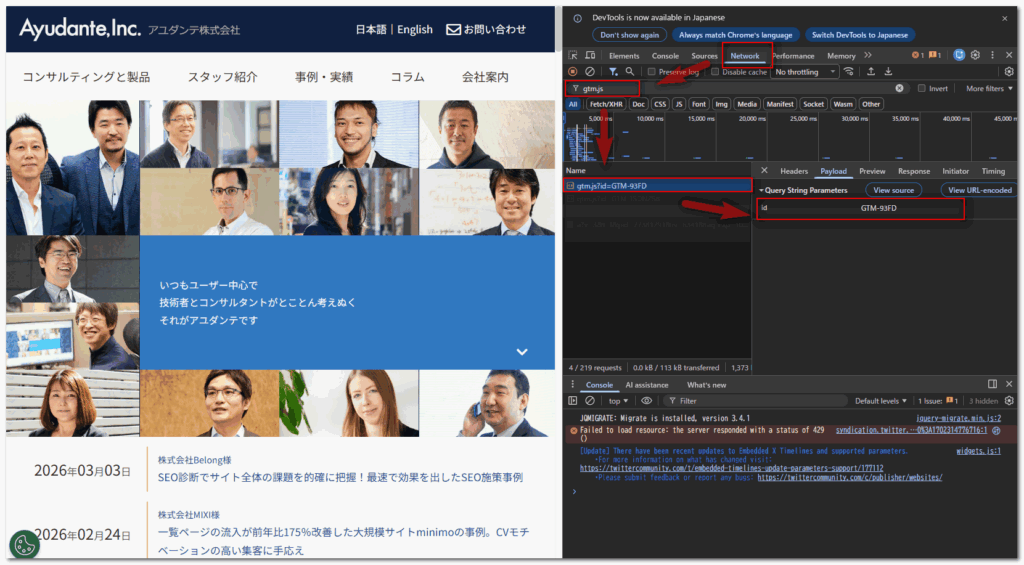Viewport: 1024px width, 565px height.
Task: Stop recording the network log
Action: pos(573,72)
